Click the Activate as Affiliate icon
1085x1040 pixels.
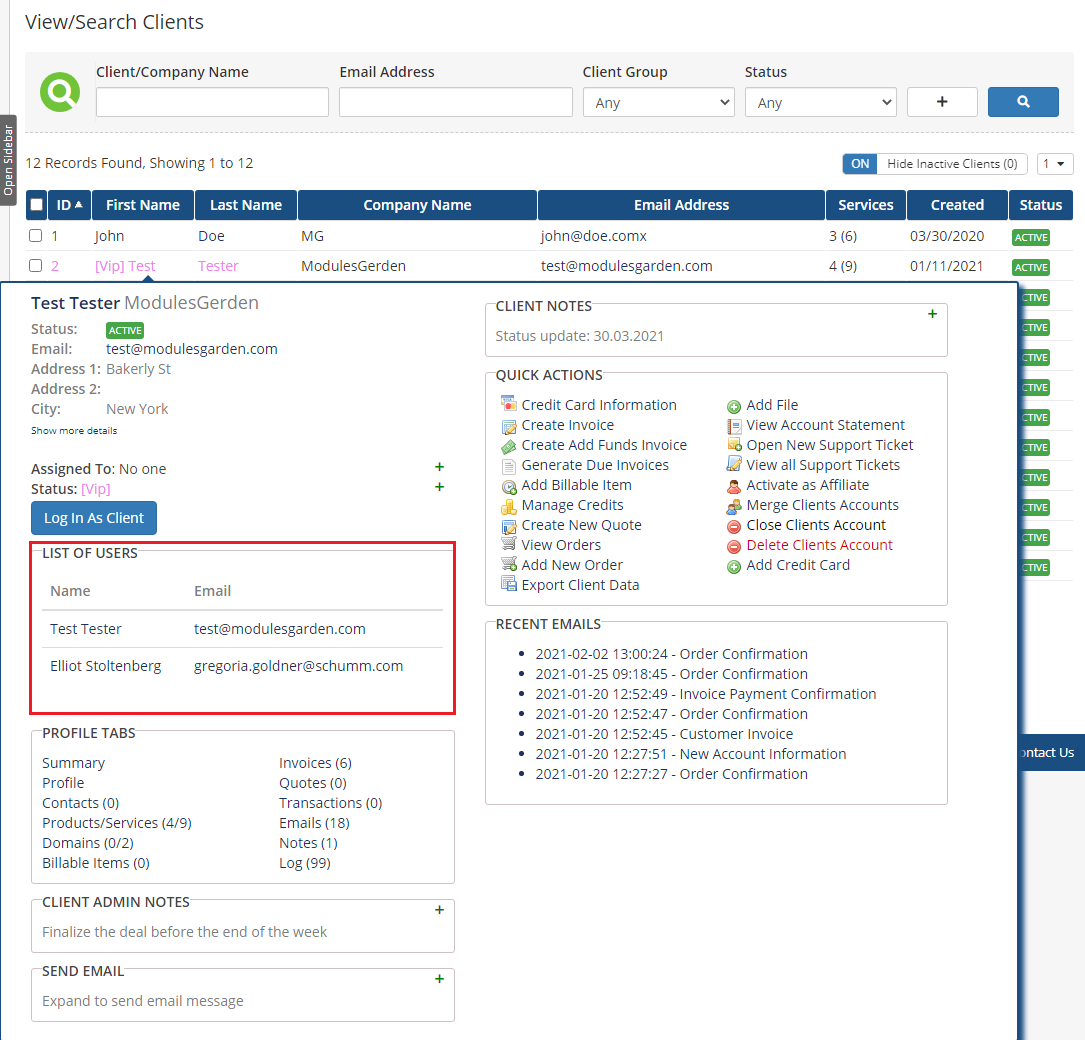(x=733, y=486)
